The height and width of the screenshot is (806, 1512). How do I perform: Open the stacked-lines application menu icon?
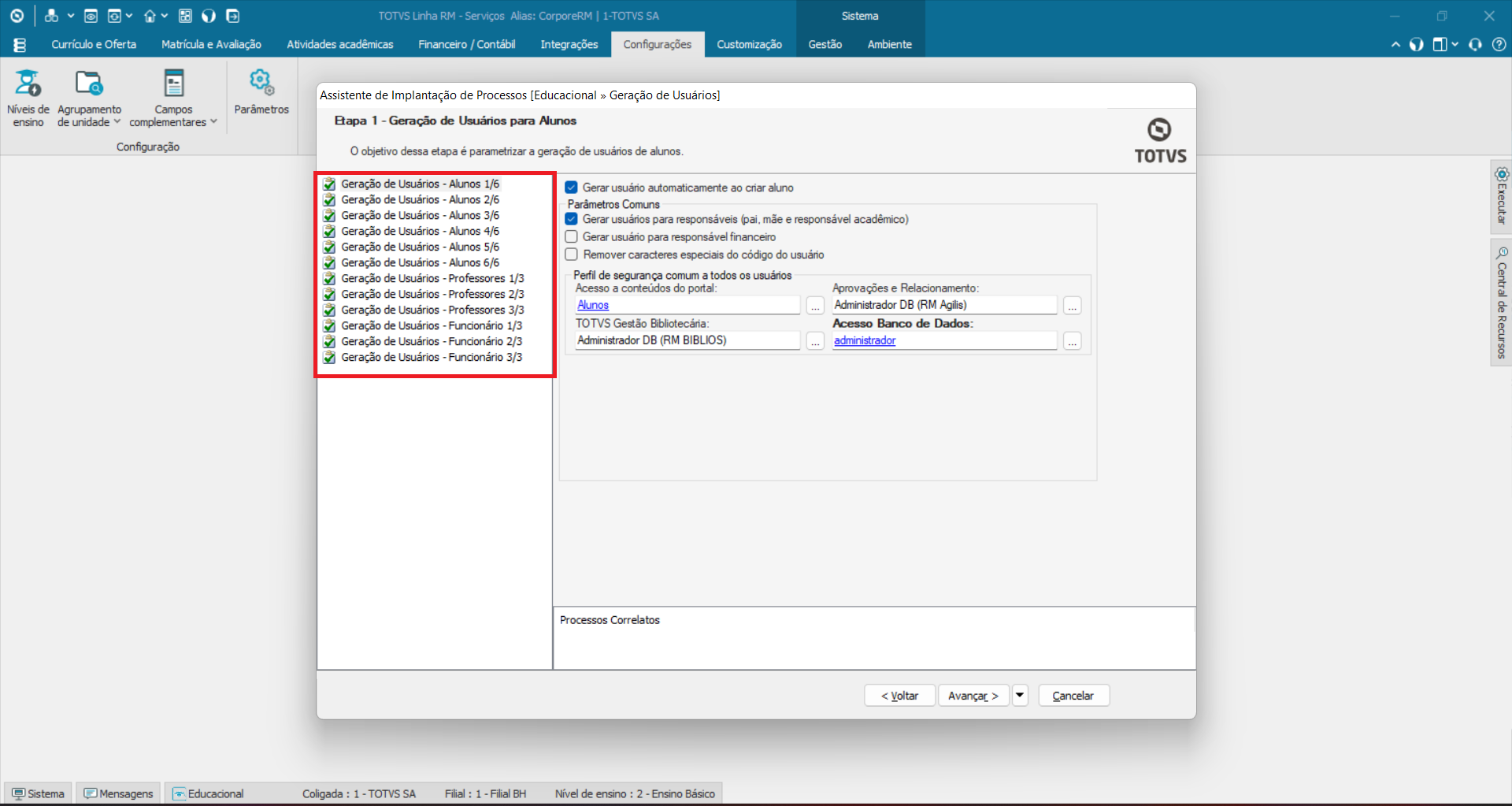click(x=20, y=45)
